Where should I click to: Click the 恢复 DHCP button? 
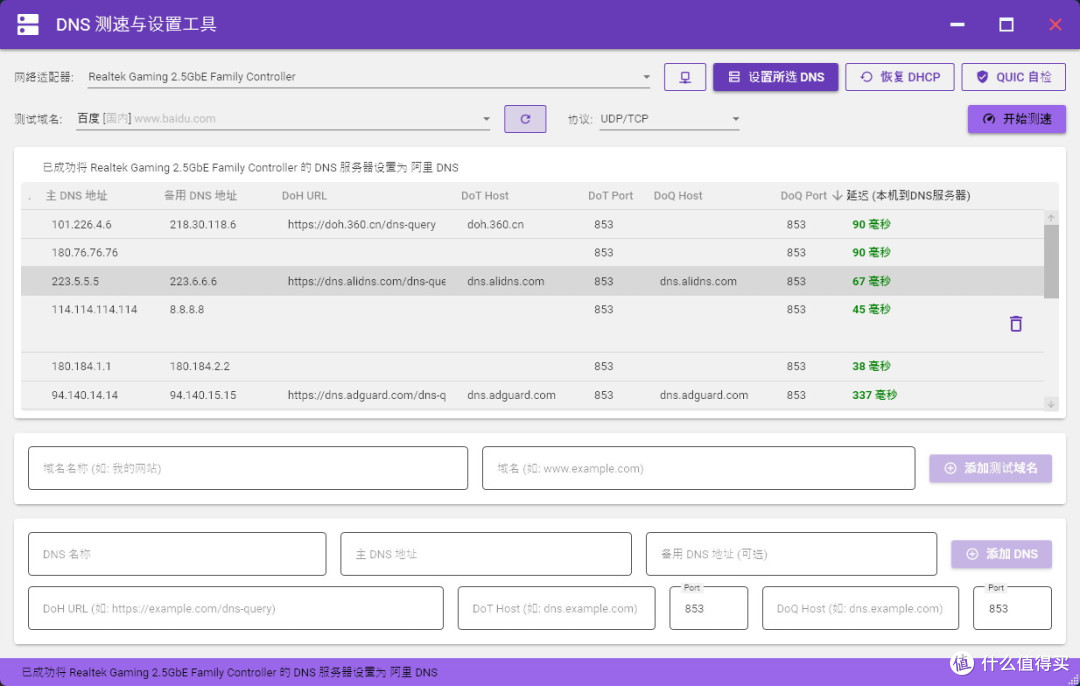[900, 77]
